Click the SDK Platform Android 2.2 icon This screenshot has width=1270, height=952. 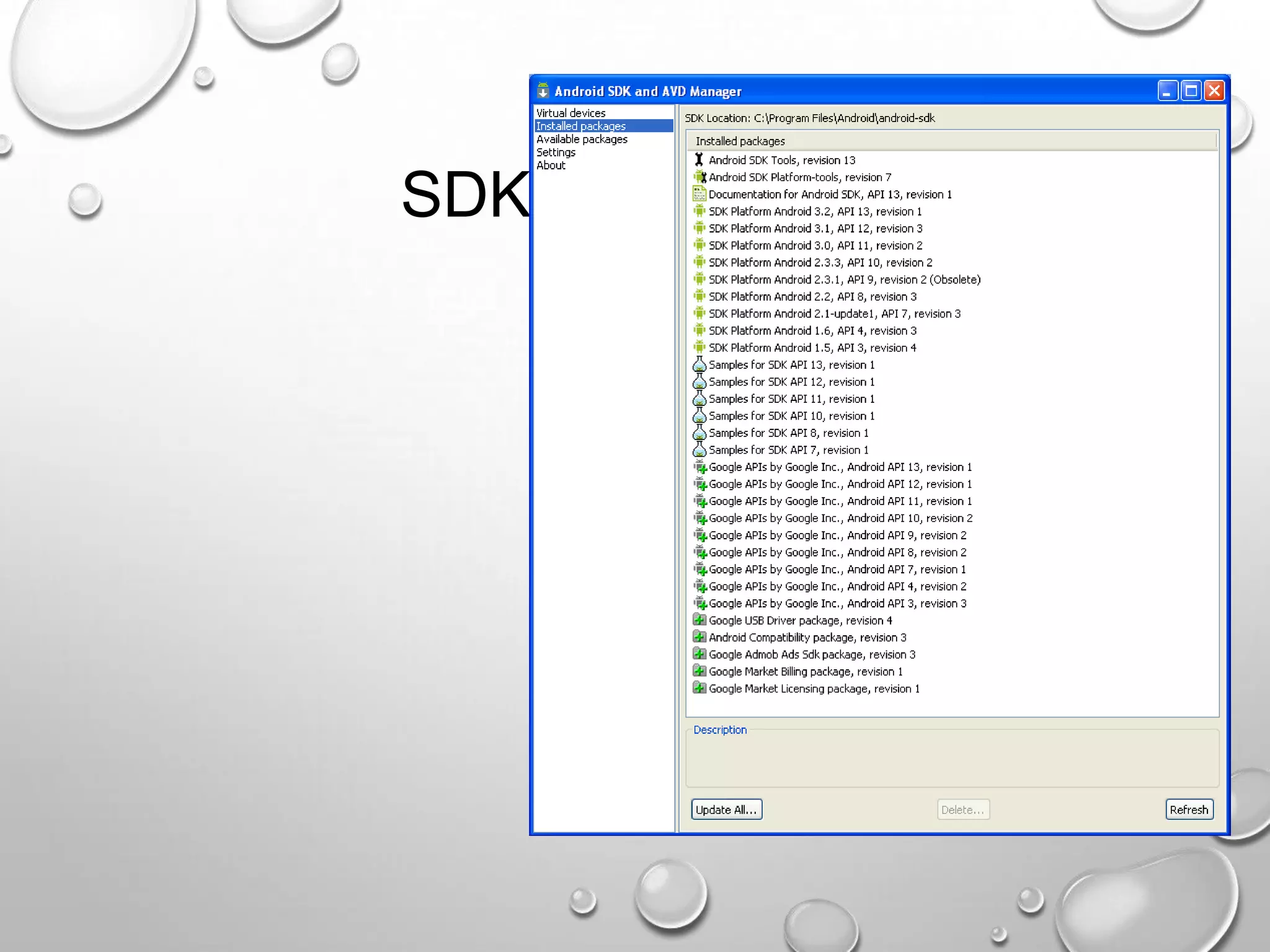[x=699, y=296]
